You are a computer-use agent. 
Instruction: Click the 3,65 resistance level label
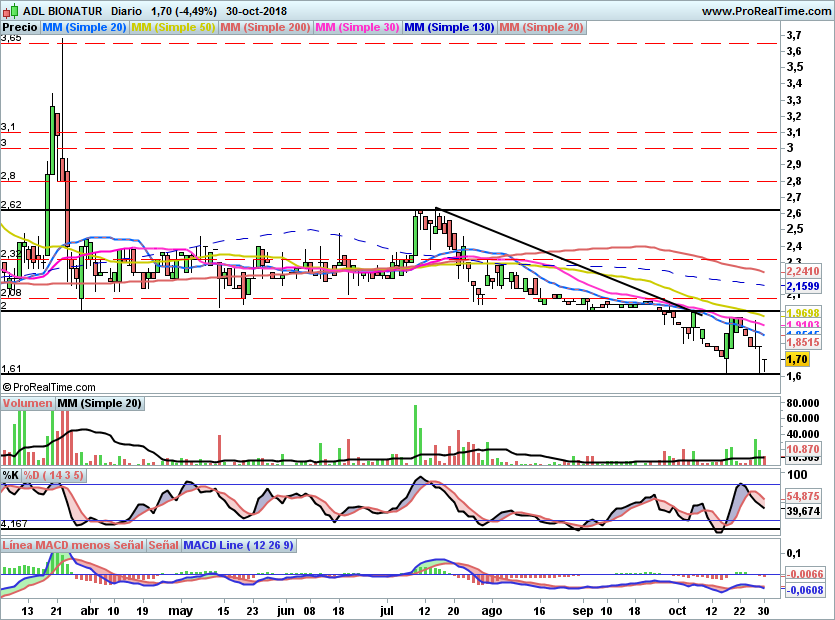11,38
